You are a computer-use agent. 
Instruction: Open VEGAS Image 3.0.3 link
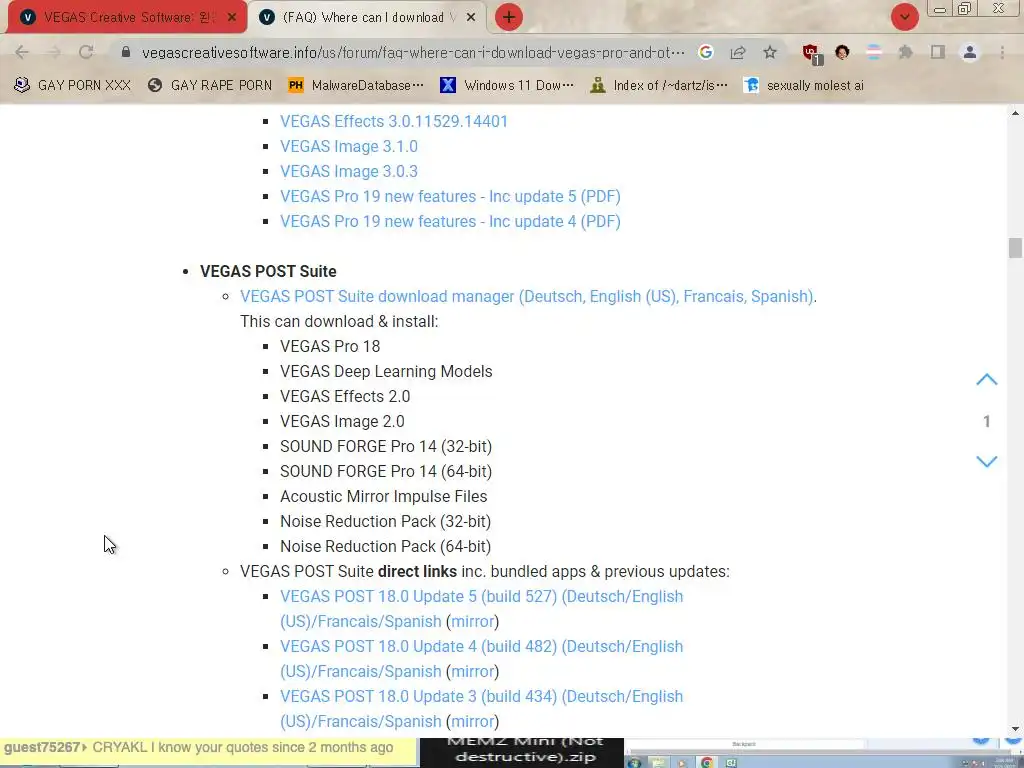(x=349, y=171)
